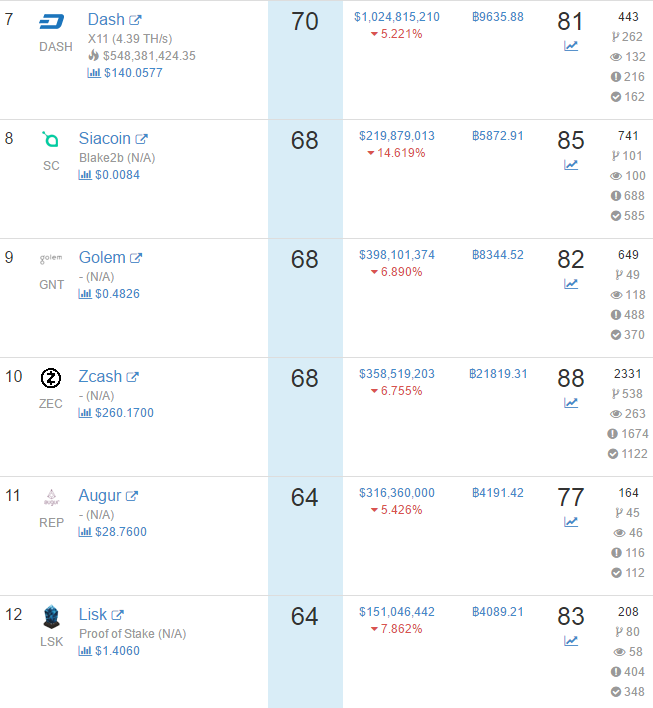The width and height of the screenshot is (653, 708).
Task: Click the Siacoin logo icon
Action: pyautogui.click(x=51, y=140)
